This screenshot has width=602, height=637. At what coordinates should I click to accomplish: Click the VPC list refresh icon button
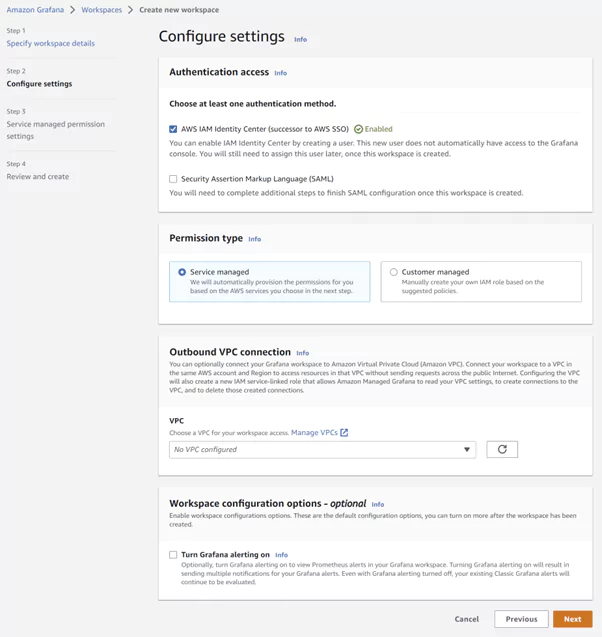tap(502, 450)
